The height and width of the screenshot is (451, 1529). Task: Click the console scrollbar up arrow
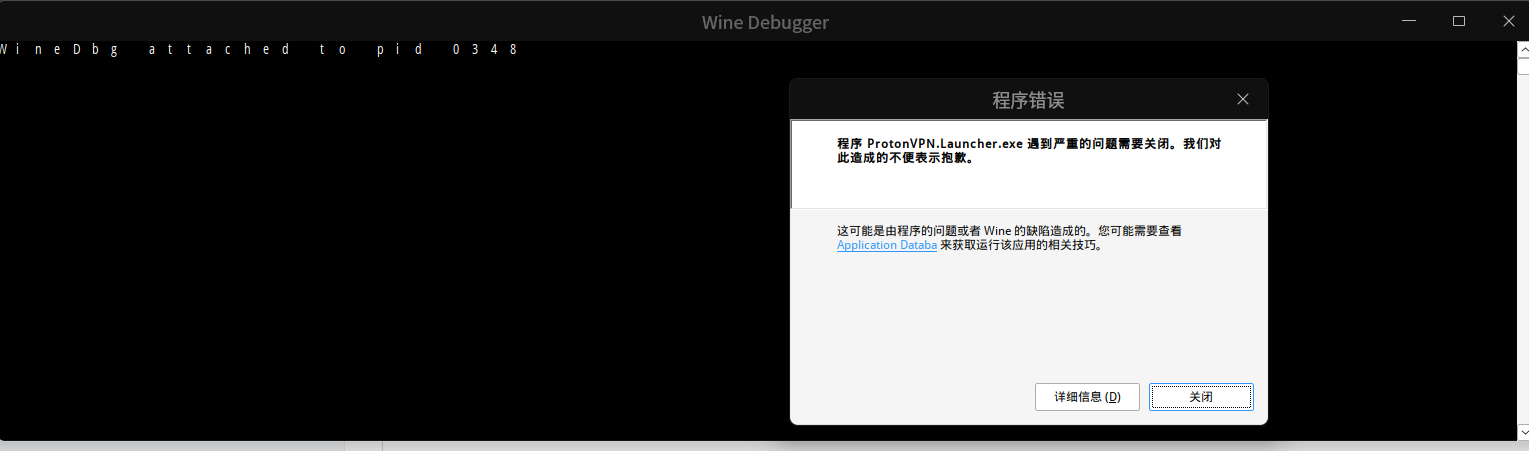1523,50
